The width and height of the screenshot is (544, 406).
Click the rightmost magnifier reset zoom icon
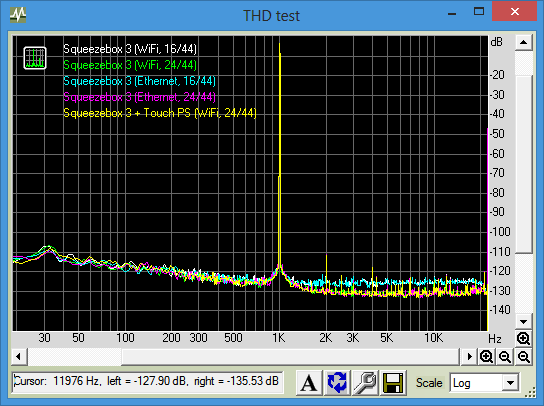524,356
